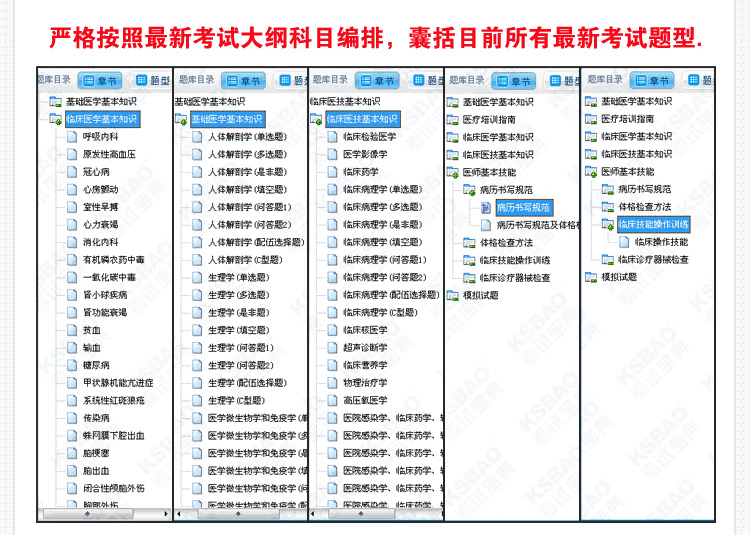
Task: Collapse the highlighted 临床技能操作训练 folder icon
Action: click(x=608, y=224)
